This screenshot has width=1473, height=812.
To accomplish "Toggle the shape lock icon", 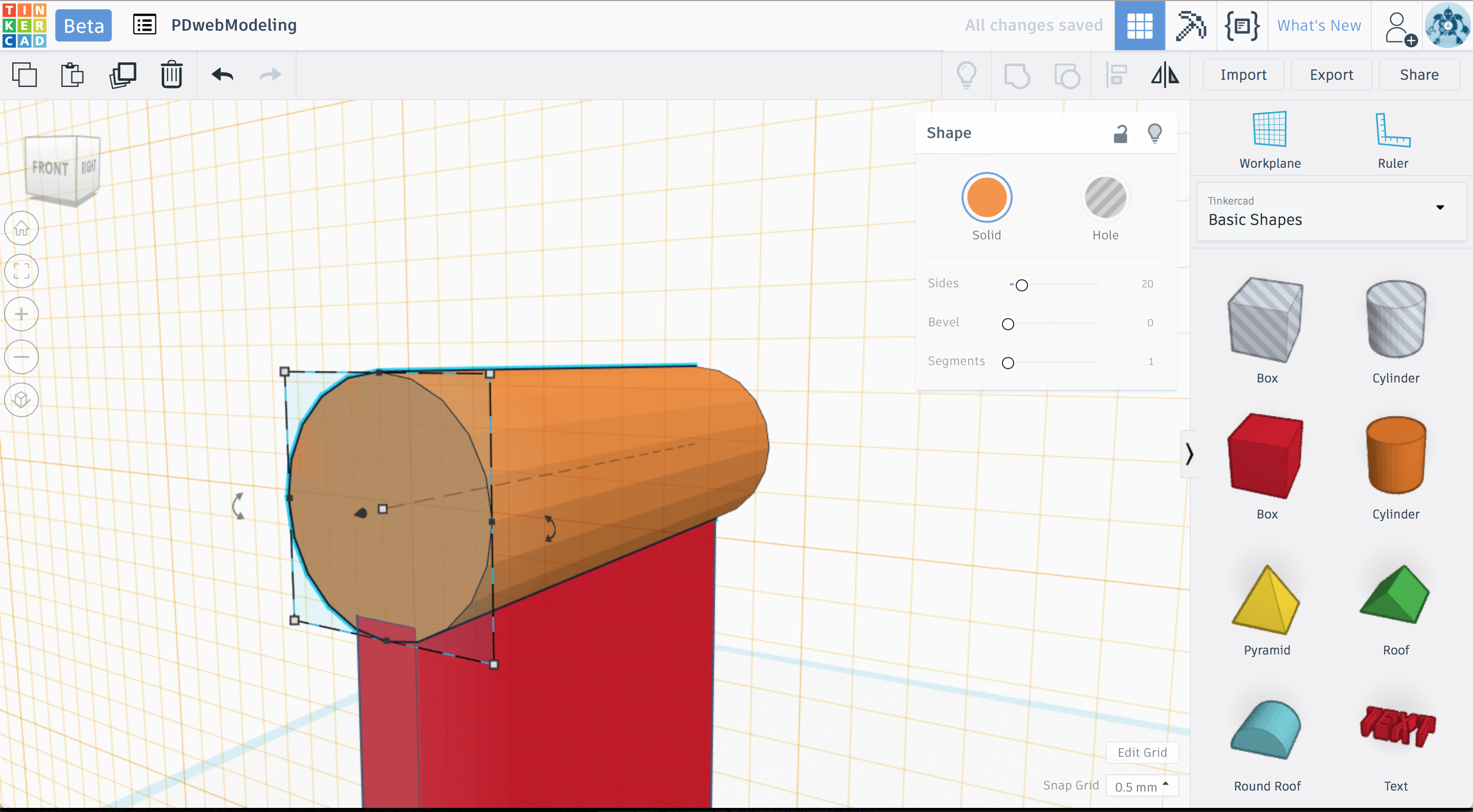I will (1120, 133).
